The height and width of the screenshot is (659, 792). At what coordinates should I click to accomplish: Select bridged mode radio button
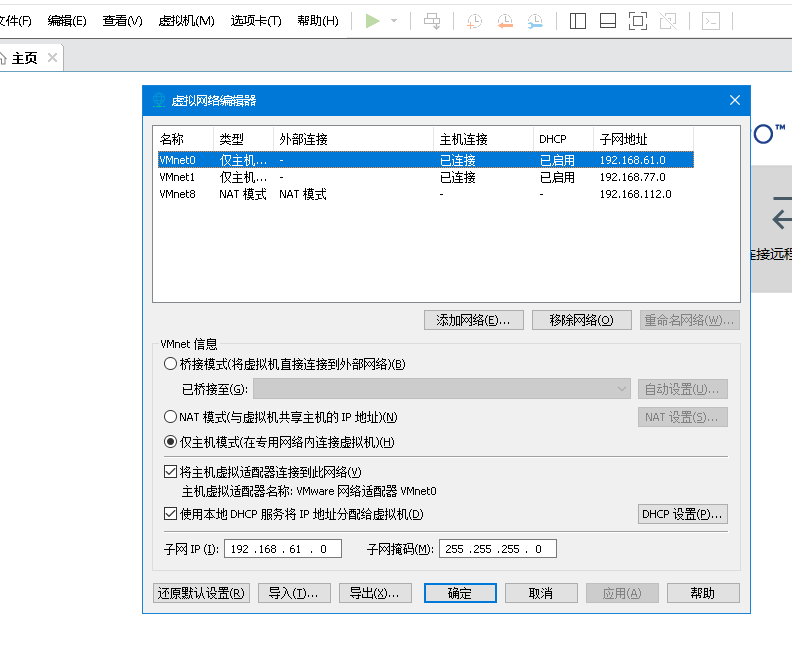tap(170, 364)
